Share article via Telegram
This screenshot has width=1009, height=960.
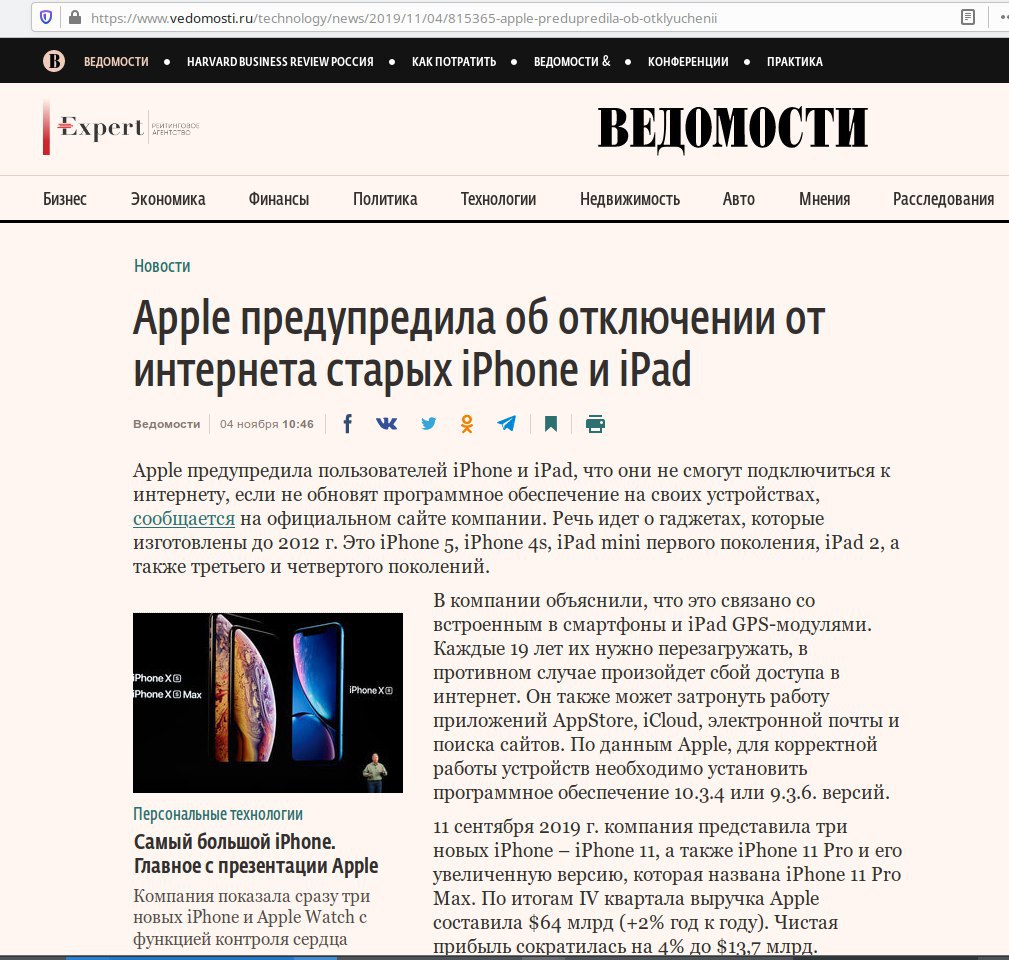[506, 423]
